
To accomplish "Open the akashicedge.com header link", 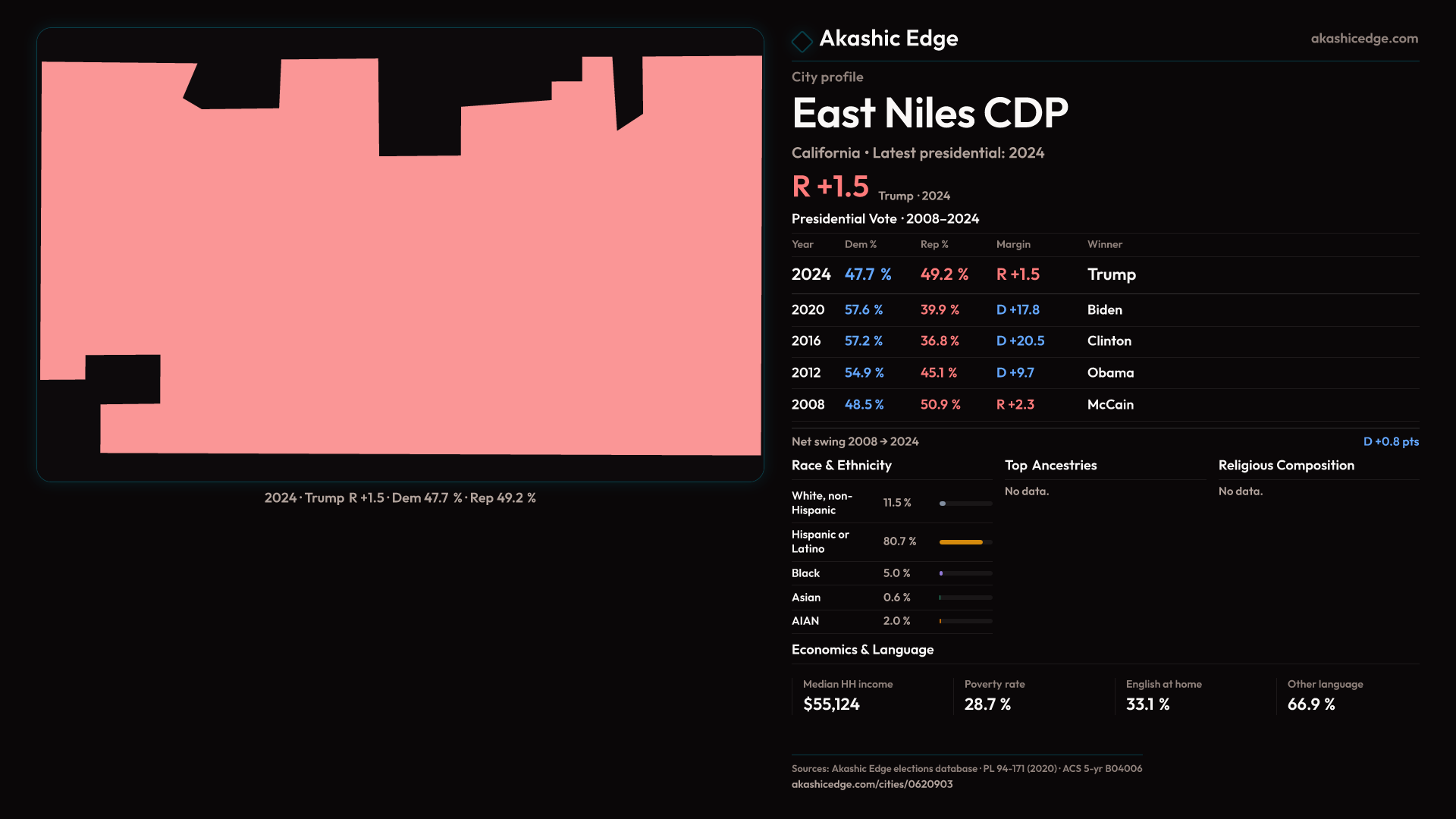I will 1363,39.
